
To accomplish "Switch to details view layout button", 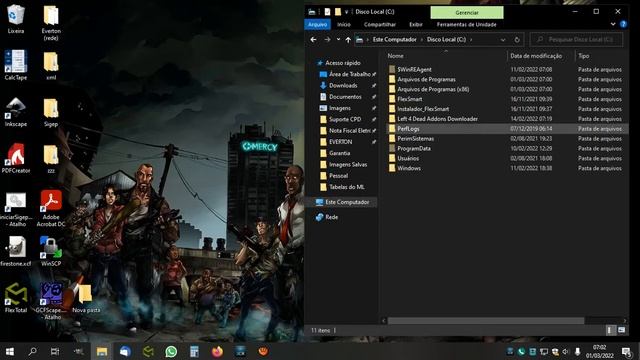I will click(x=610, y=330).
